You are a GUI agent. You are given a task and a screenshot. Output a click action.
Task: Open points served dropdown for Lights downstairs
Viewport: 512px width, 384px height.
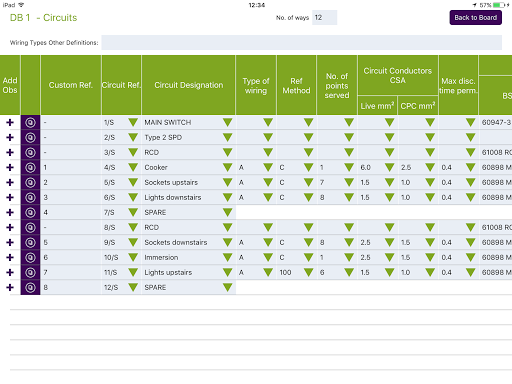[x=349, y=197]
